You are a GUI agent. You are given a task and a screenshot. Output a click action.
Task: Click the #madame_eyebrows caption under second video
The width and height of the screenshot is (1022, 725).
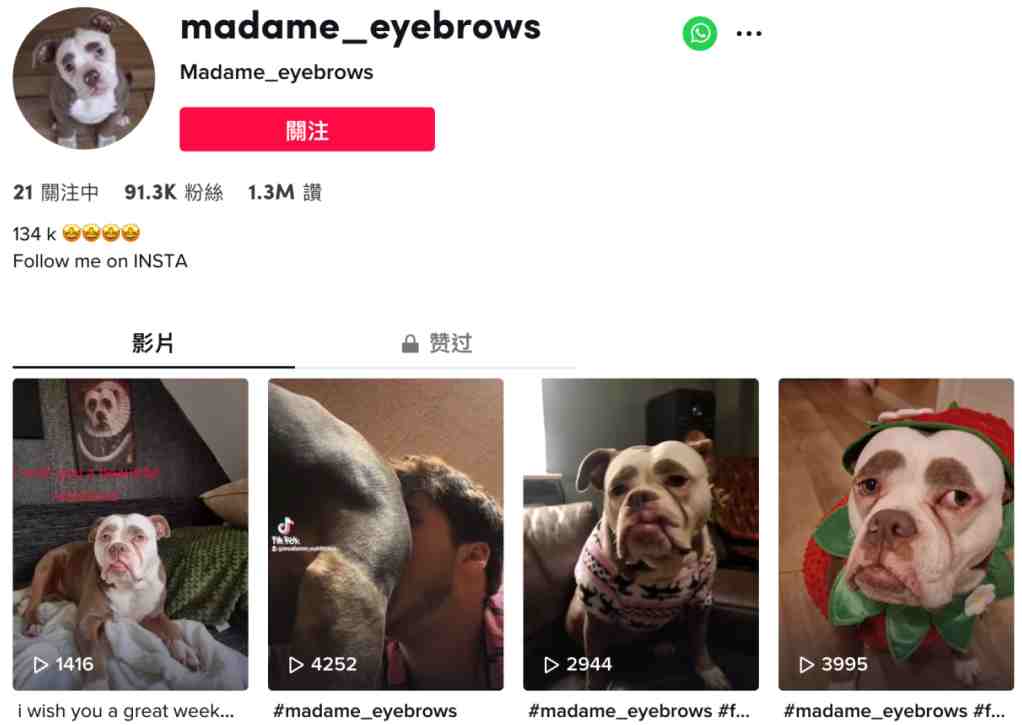[x=365, y=711]
